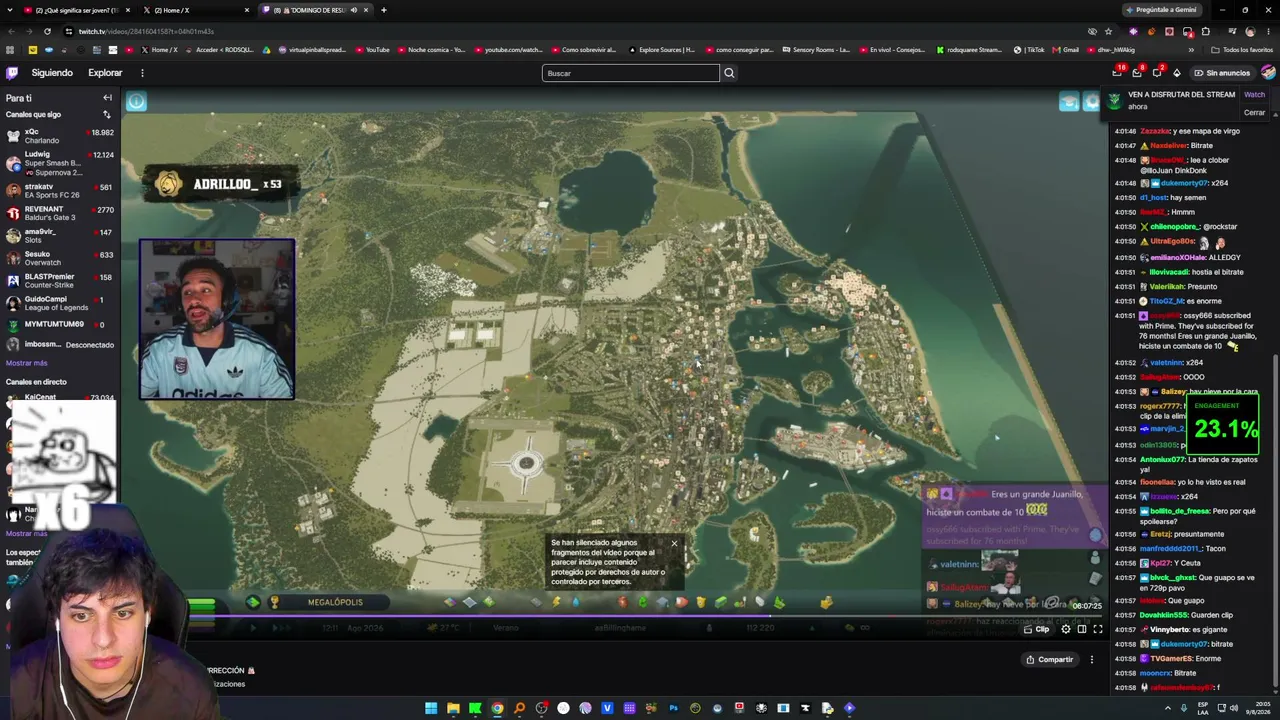Viewport: 1280px width, 720px height.
Task: Open Sesuko channel in sidebar
Action: click(59, 258)
